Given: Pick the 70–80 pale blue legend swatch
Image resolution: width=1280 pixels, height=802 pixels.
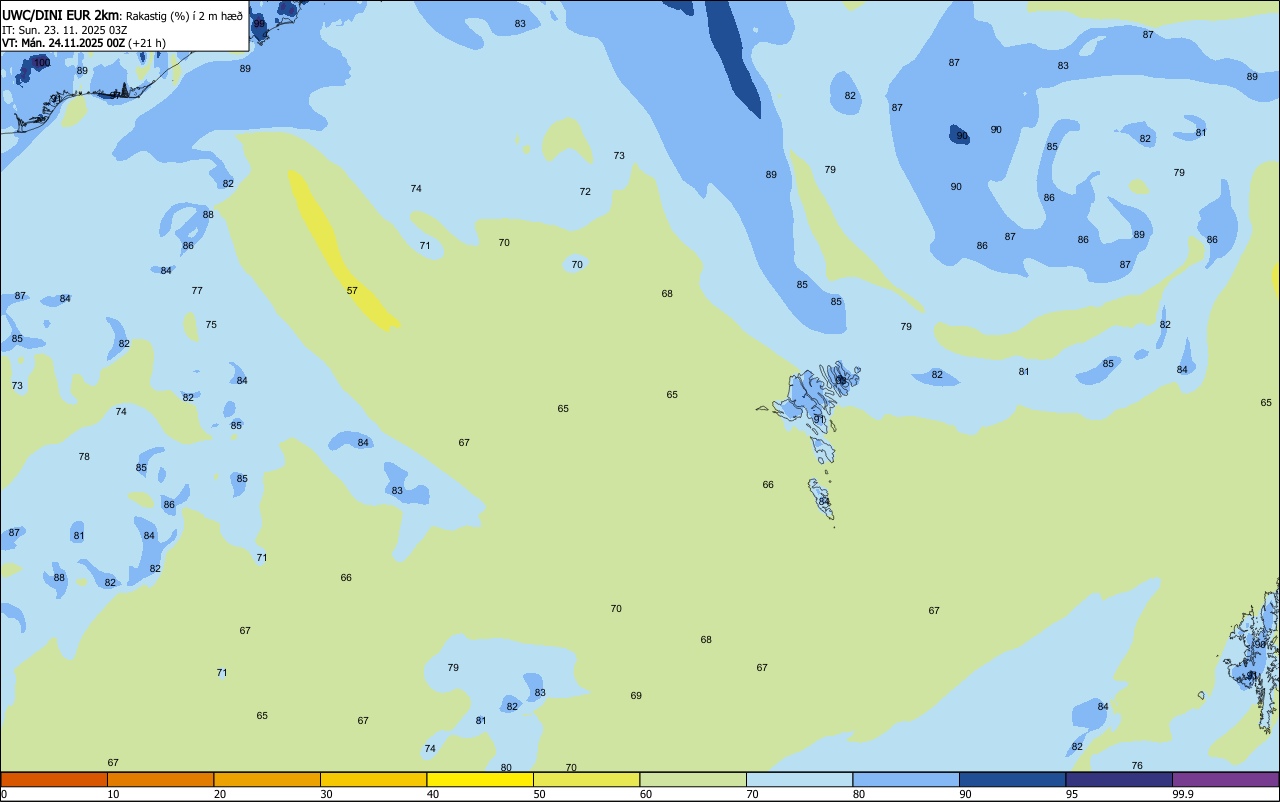Looking at the screenshot, I should (x=799, y=779).
